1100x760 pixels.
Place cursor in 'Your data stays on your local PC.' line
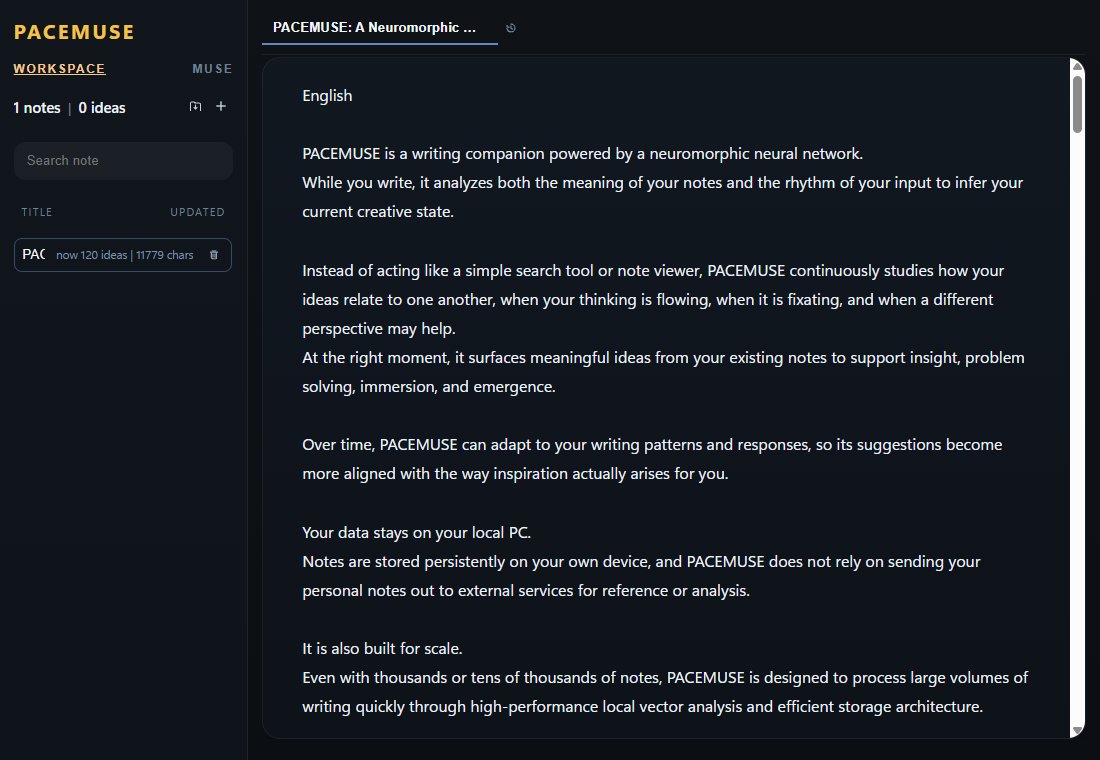(417, 533)
